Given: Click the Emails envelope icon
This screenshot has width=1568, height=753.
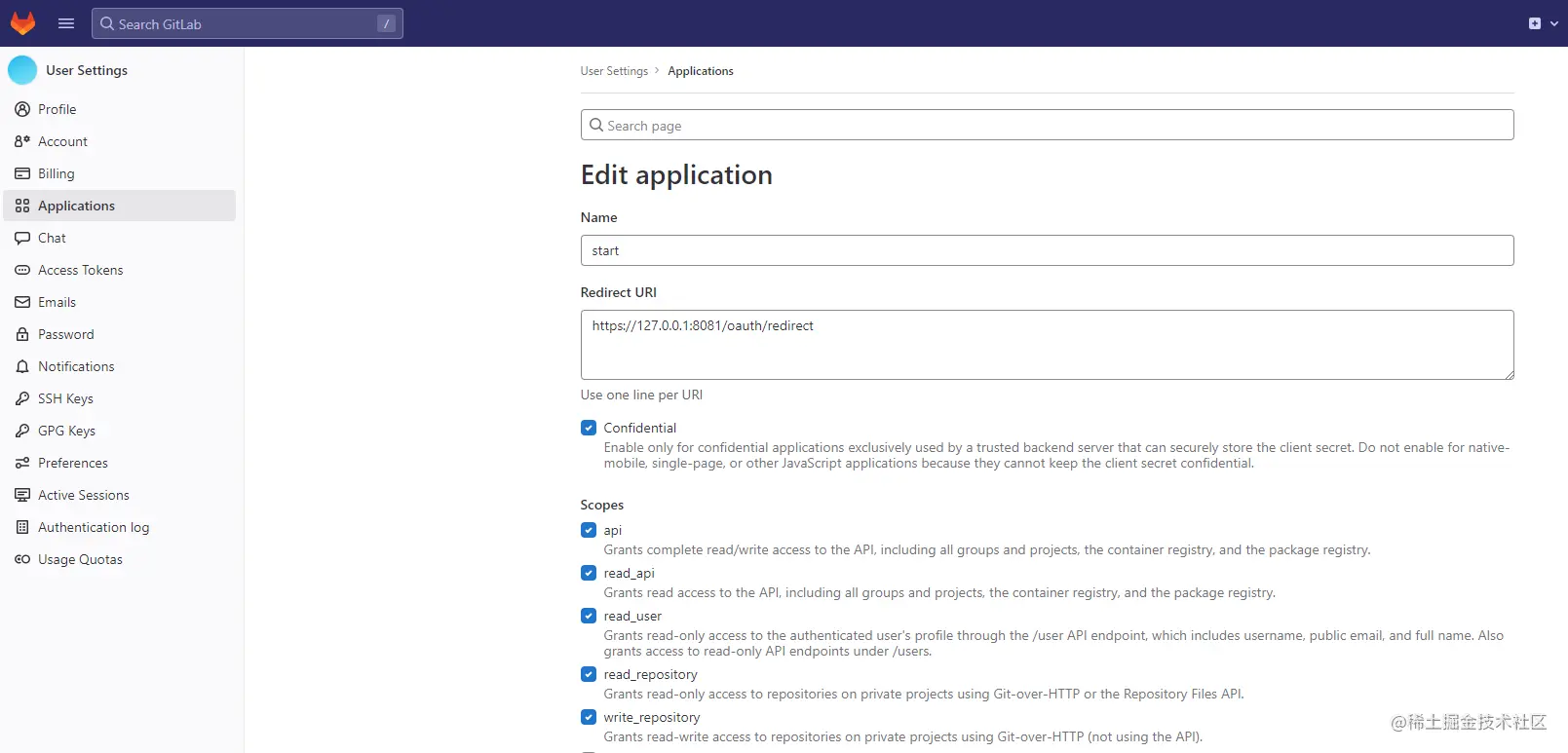Looking at the screenshot, I should [x=22, y=302].
